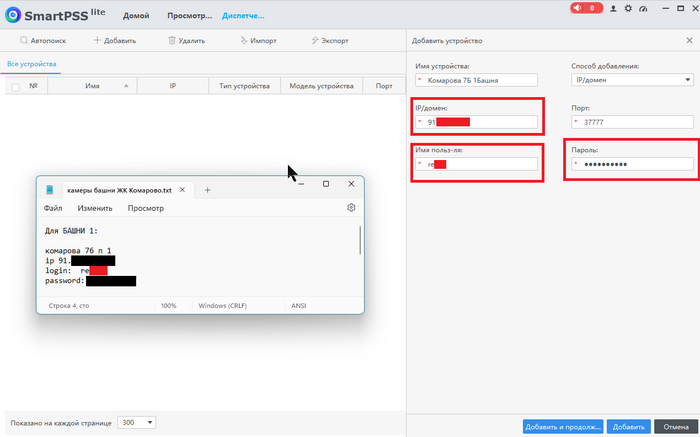Click the red alarm counter icon
Image resolution: width=700 pixels, height=437 pixels.
pyautogui.click(x=586, y=8)
